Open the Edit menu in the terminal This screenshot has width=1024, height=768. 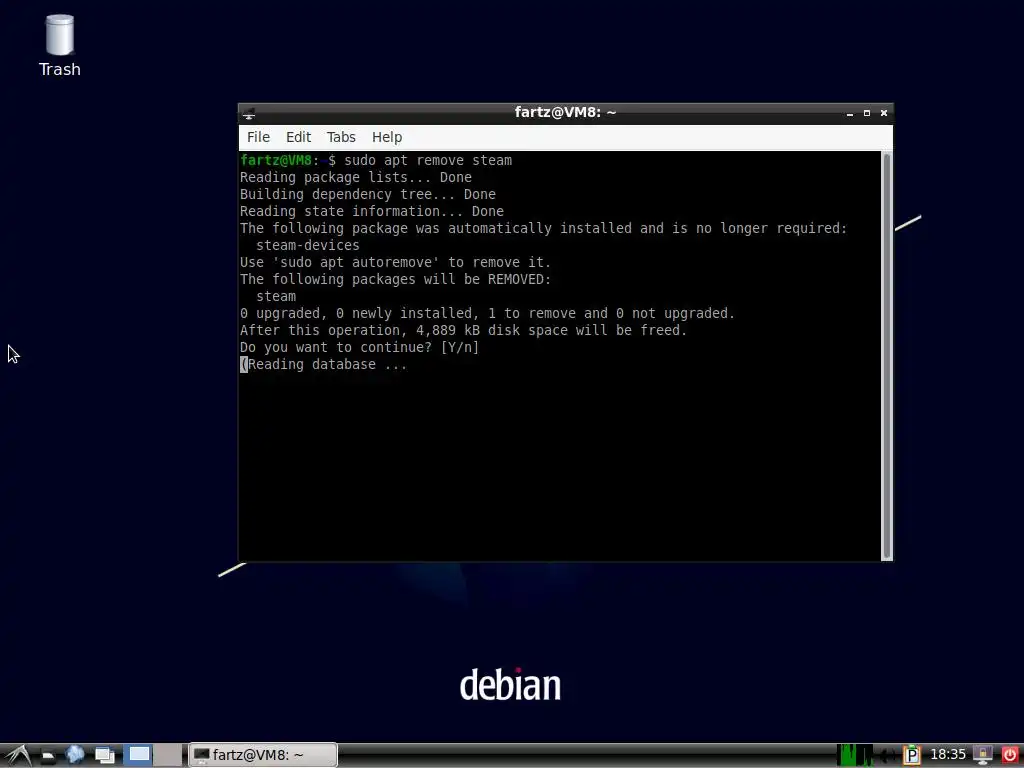click(298, 137)
